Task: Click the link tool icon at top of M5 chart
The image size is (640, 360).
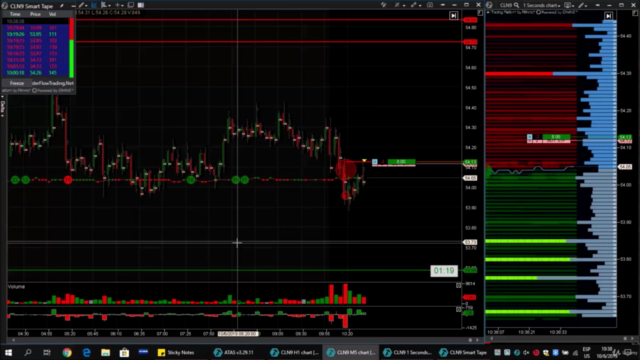Action: tap(384, 5)
